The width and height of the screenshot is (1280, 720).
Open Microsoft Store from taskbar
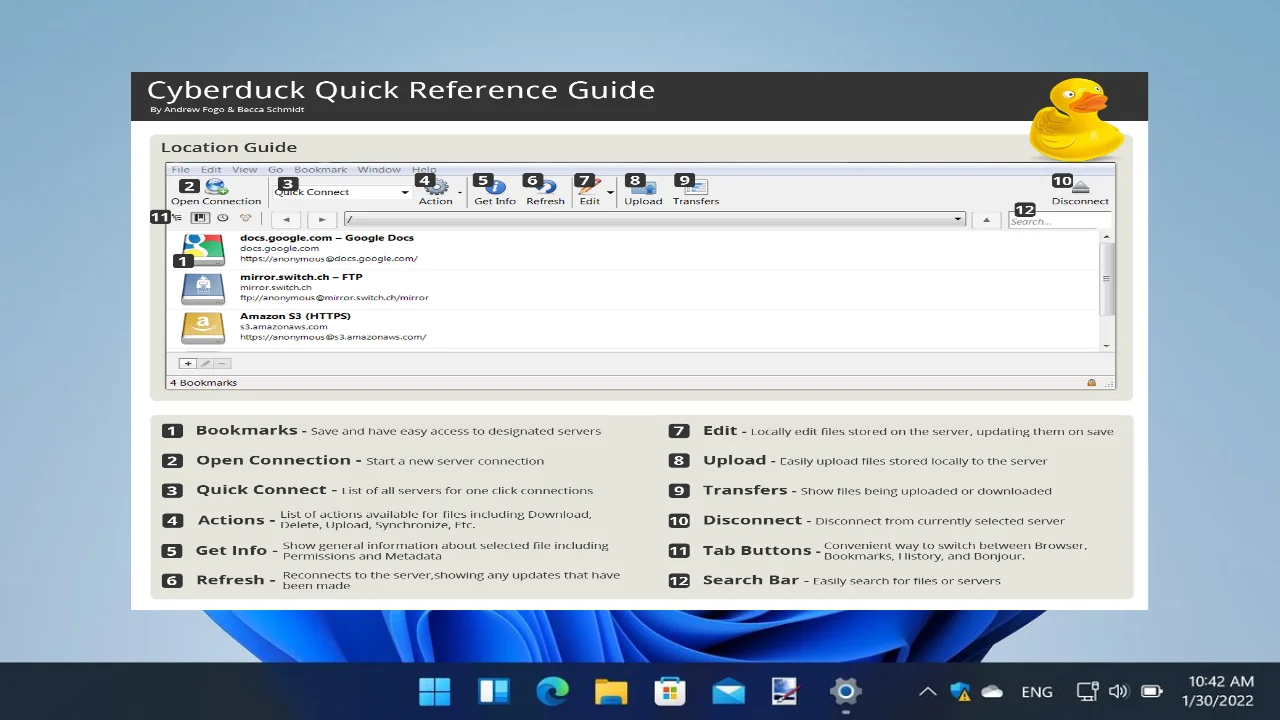[x=669, y=691]
